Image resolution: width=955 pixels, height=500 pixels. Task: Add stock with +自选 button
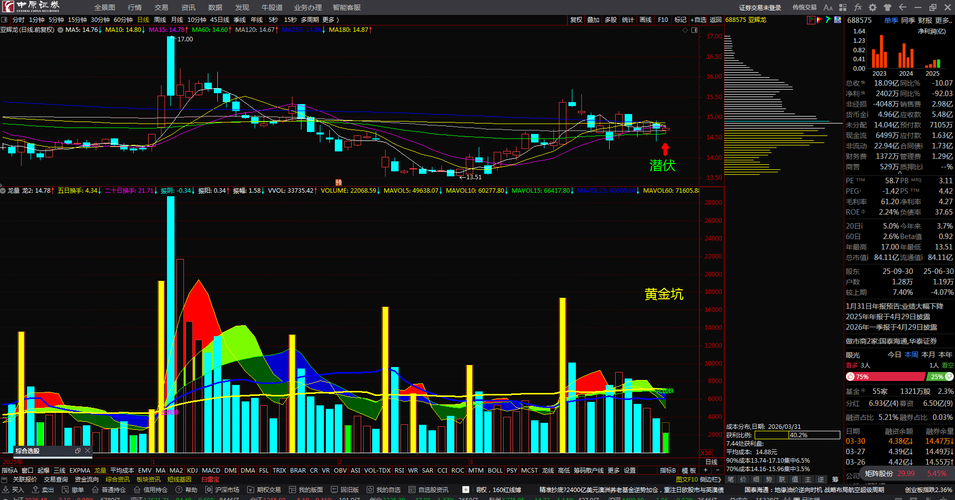[x=698, y=20]
